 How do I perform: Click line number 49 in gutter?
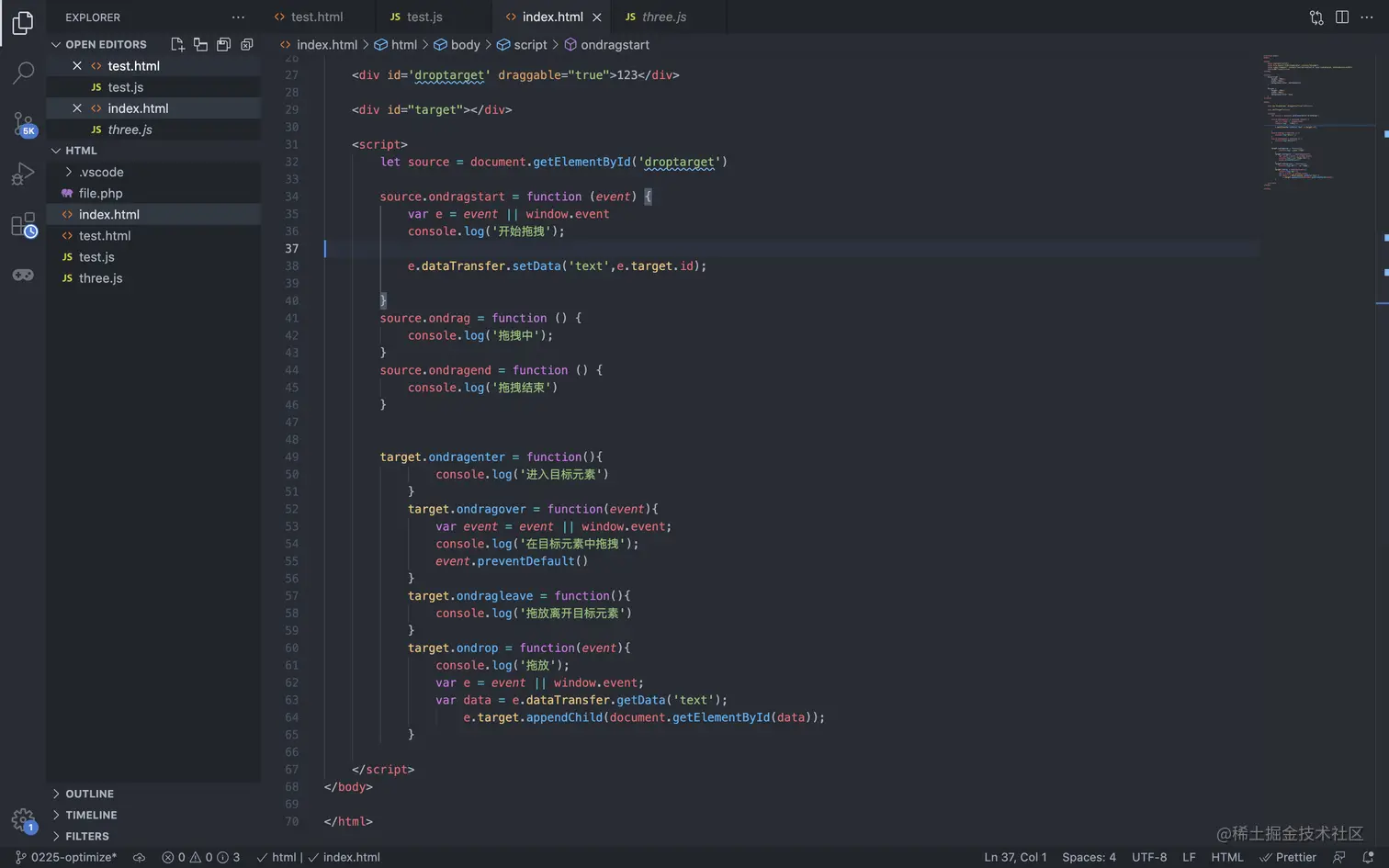[x=291, y=457]
